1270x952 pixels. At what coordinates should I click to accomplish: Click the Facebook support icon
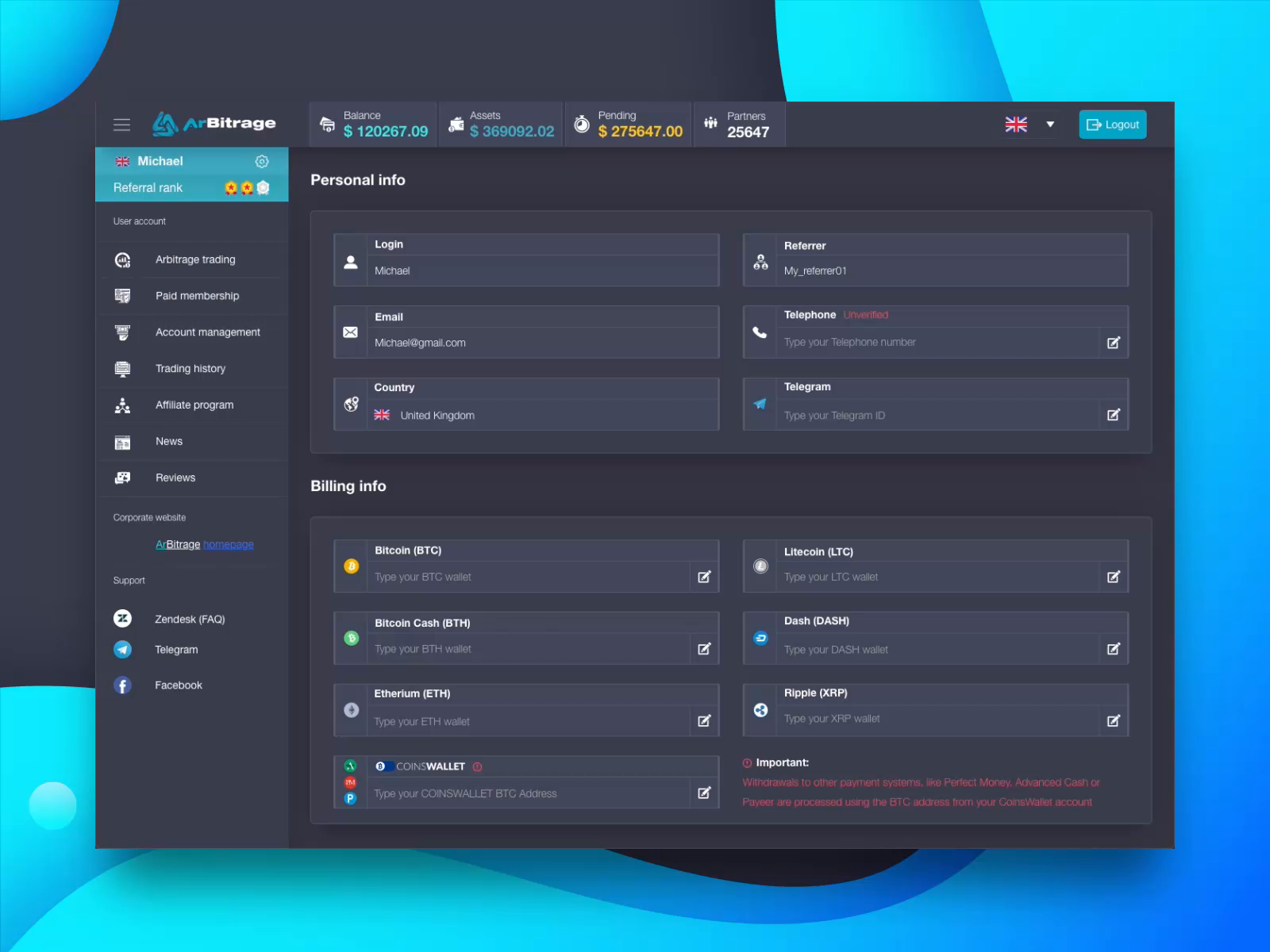coord(122,685)
